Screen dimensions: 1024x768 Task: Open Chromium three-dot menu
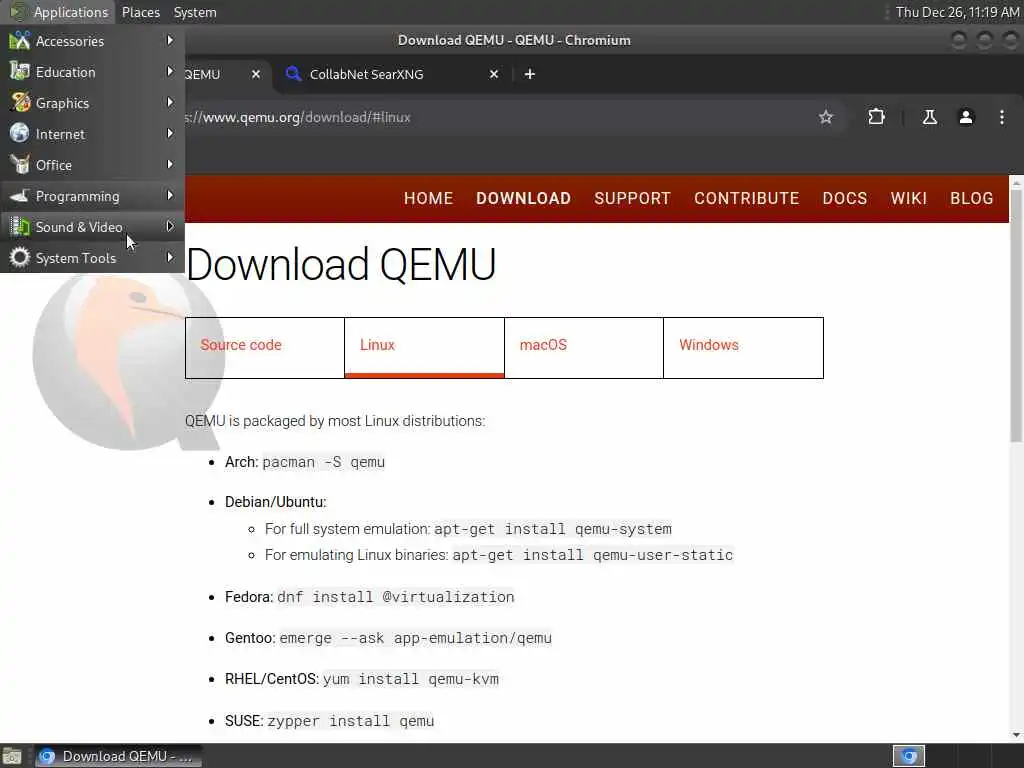pos(1002,118)
